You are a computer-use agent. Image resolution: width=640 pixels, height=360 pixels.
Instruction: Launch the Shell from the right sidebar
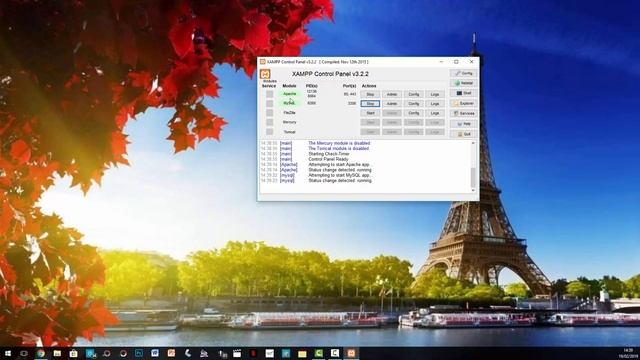click(464, 93)
